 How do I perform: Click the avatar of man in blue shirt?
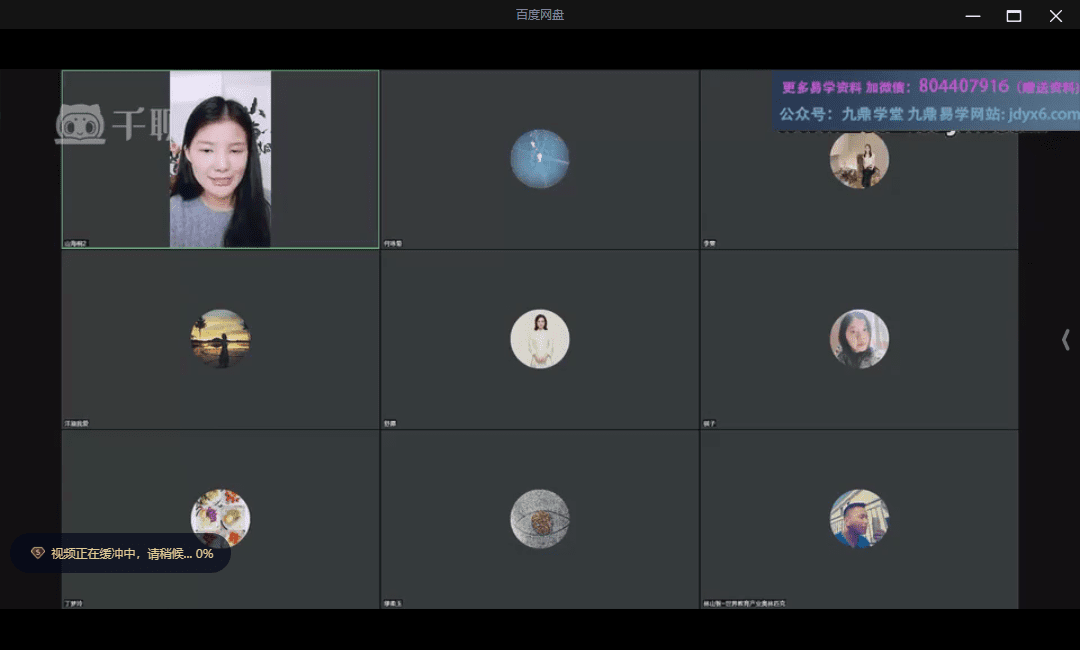tap(859, 518)
